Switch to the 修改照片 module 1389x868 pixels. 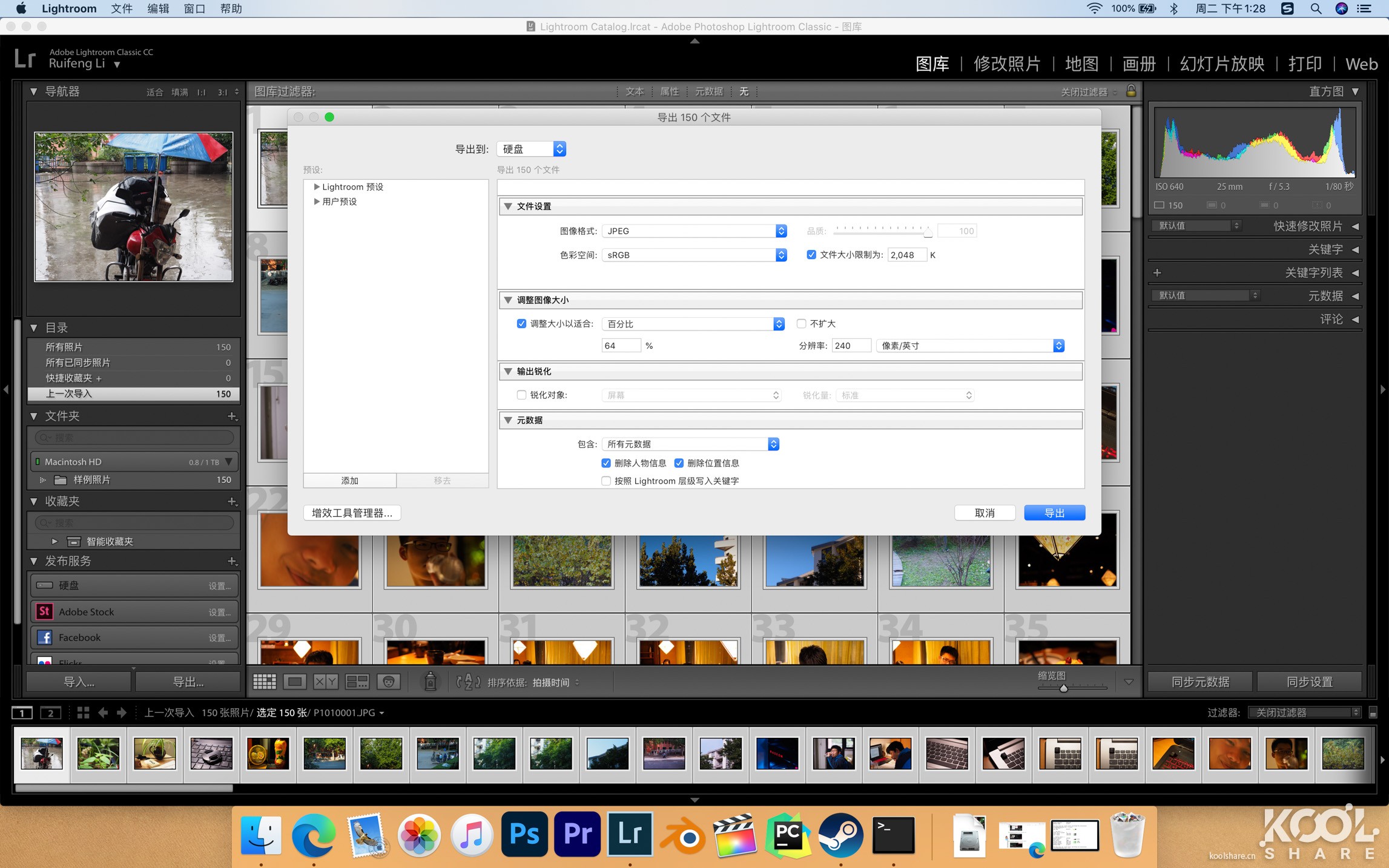point(1007,64)
